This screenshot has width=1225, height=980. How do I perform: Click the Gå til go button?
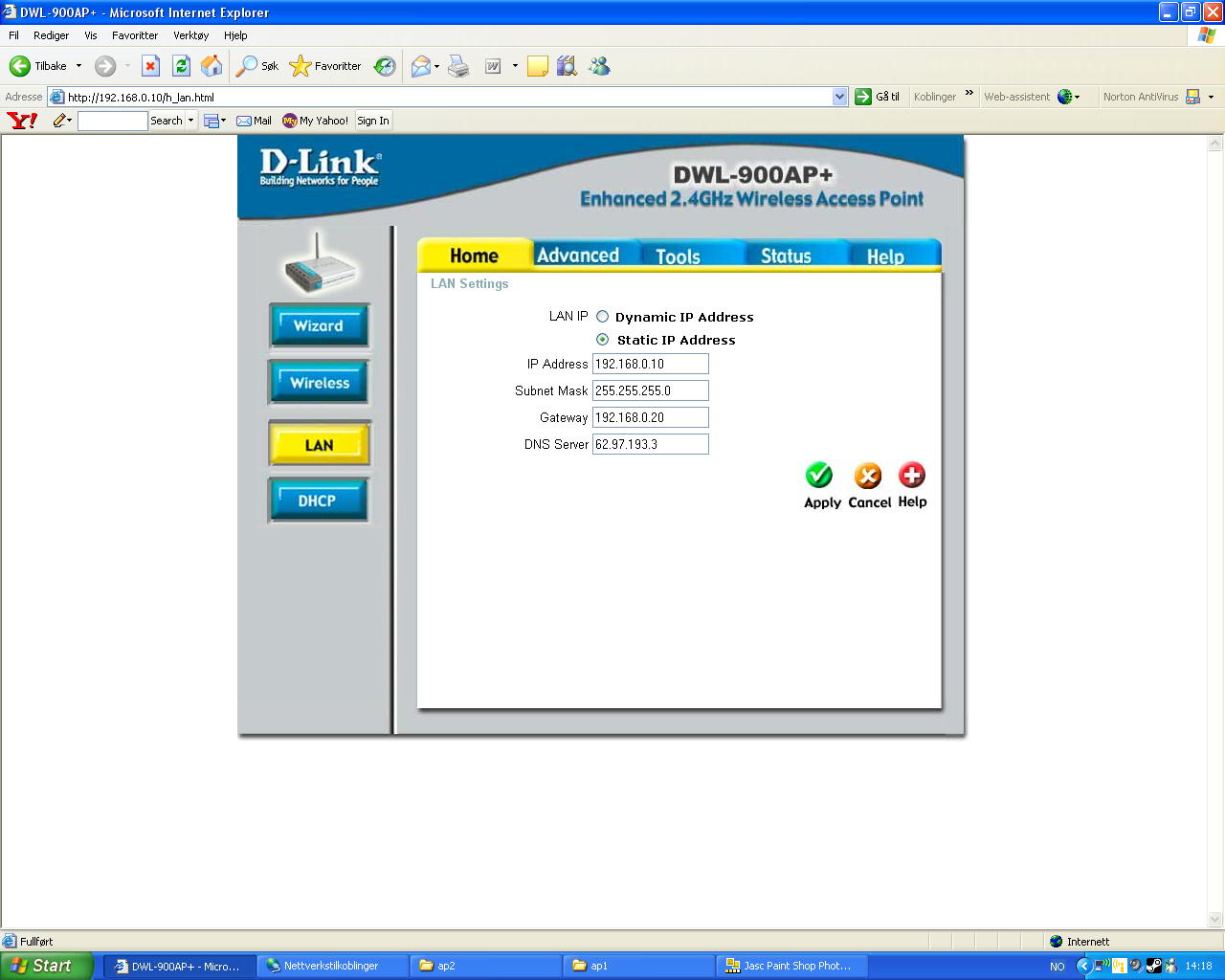pyautogui.click(x=878, y=97)
